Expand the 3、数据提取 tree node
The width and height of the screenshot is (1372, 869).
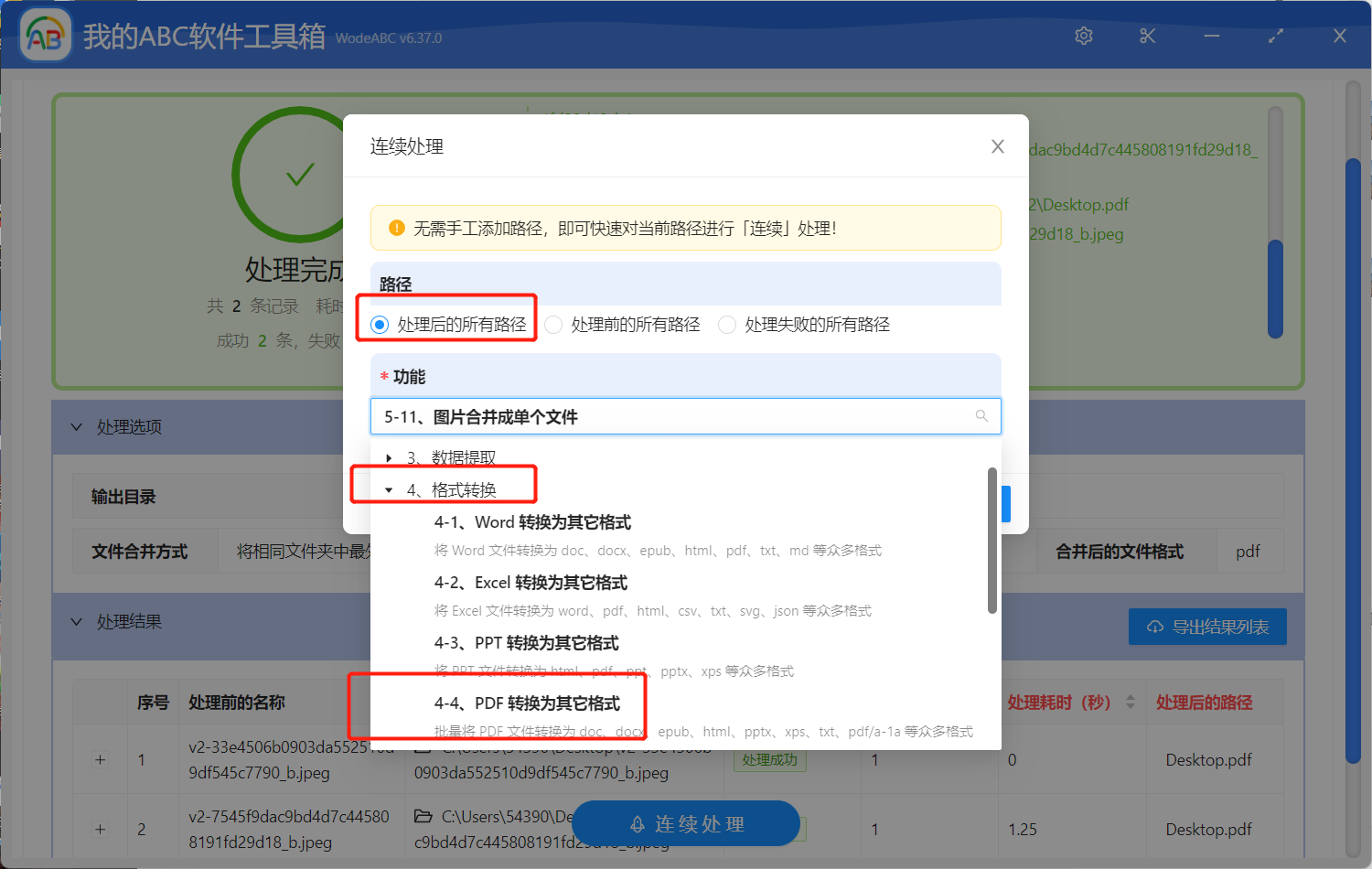coord(389,457)
